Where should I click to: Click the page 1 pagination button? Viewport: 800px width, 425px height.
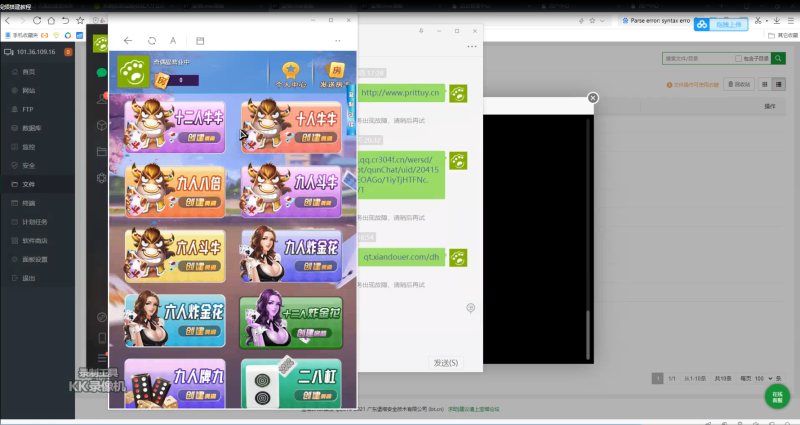(x=657, y=379)
